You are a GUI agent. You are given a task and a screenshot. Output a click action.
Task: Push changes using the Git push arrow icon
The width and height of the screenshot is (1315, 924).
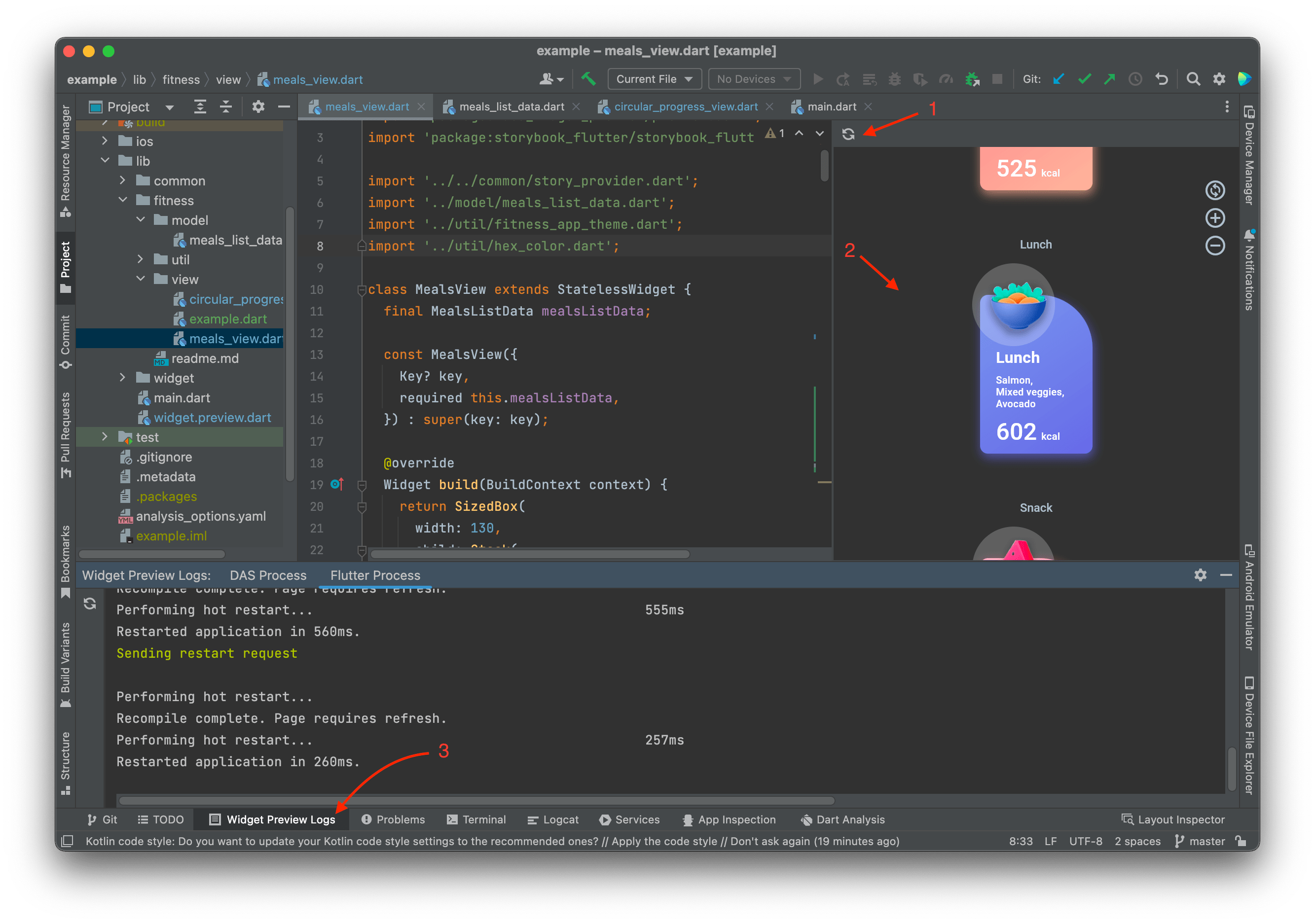(x=1110, y=79)
